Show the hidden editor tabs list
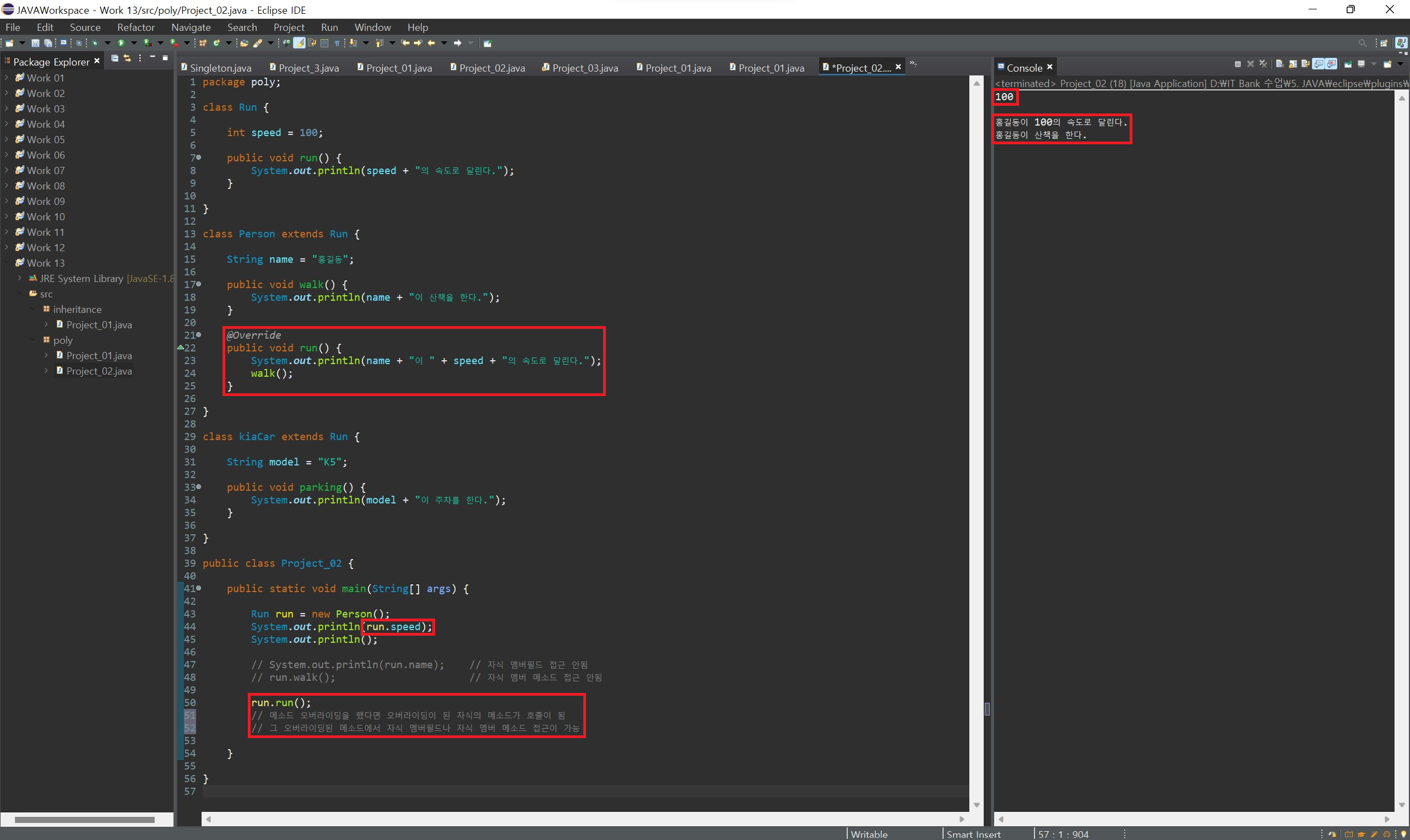Viewport: 1410px width, 840px height. coord(913,63)
